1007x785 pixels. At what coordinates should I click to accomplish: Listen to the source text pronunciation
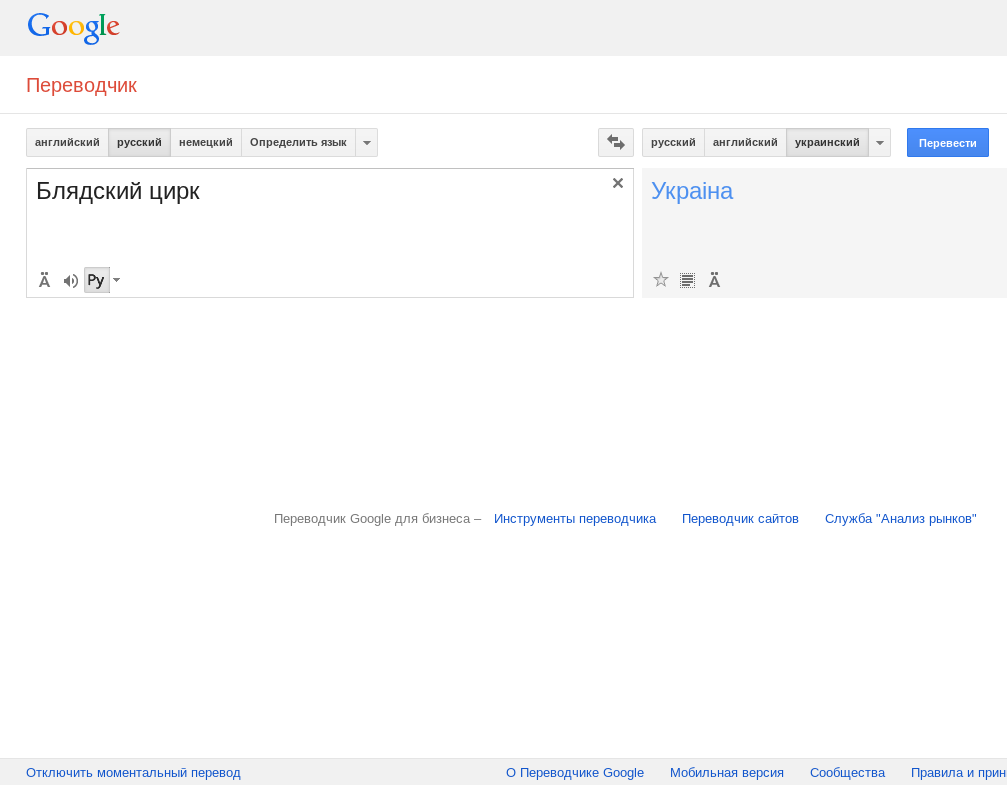click(x=70, y=281)
